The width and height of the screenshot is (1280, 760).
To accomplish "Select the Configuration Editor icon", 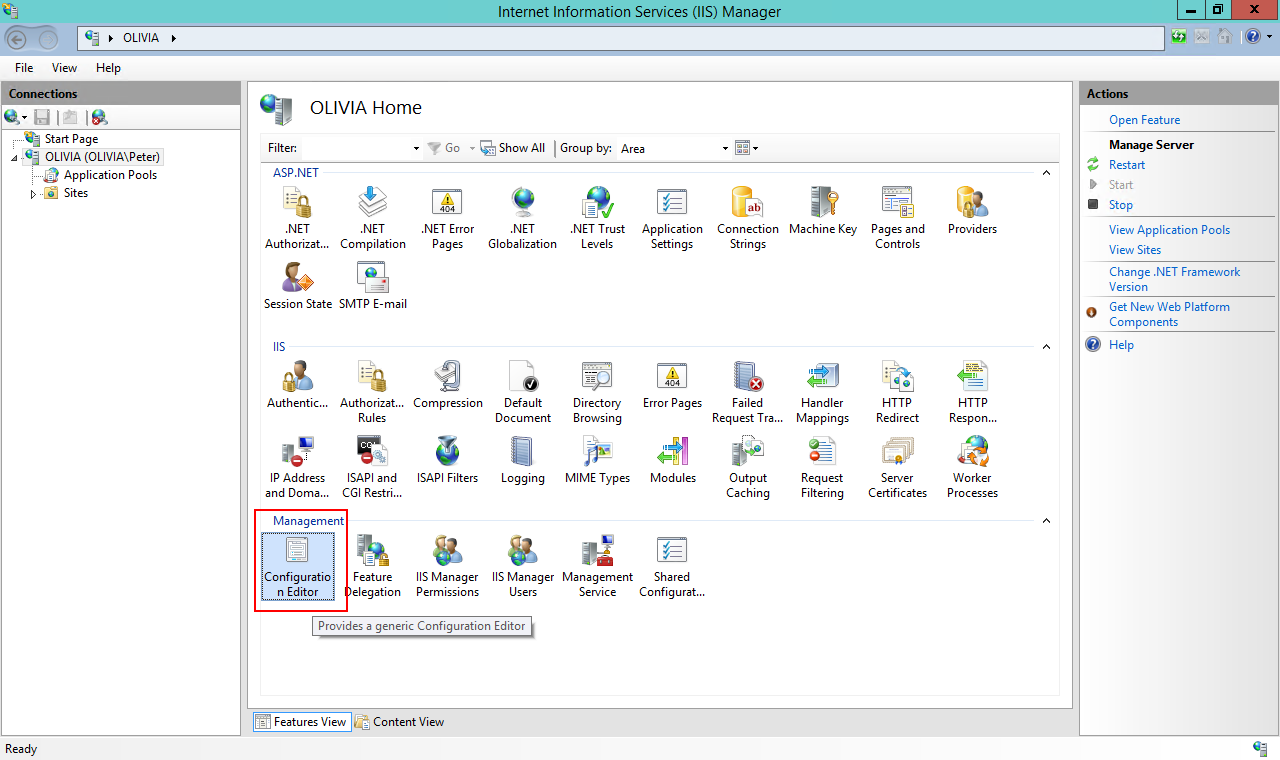I will pos(297,566).
